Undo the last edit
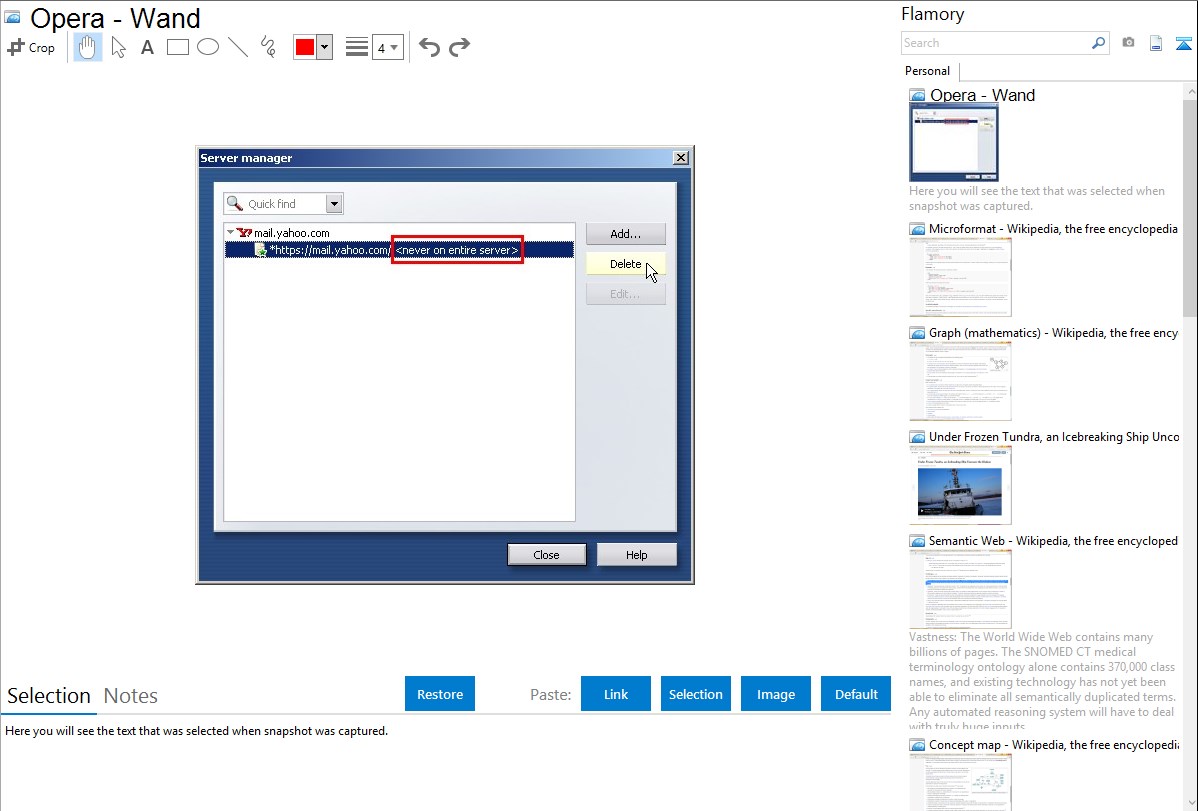 429,47
